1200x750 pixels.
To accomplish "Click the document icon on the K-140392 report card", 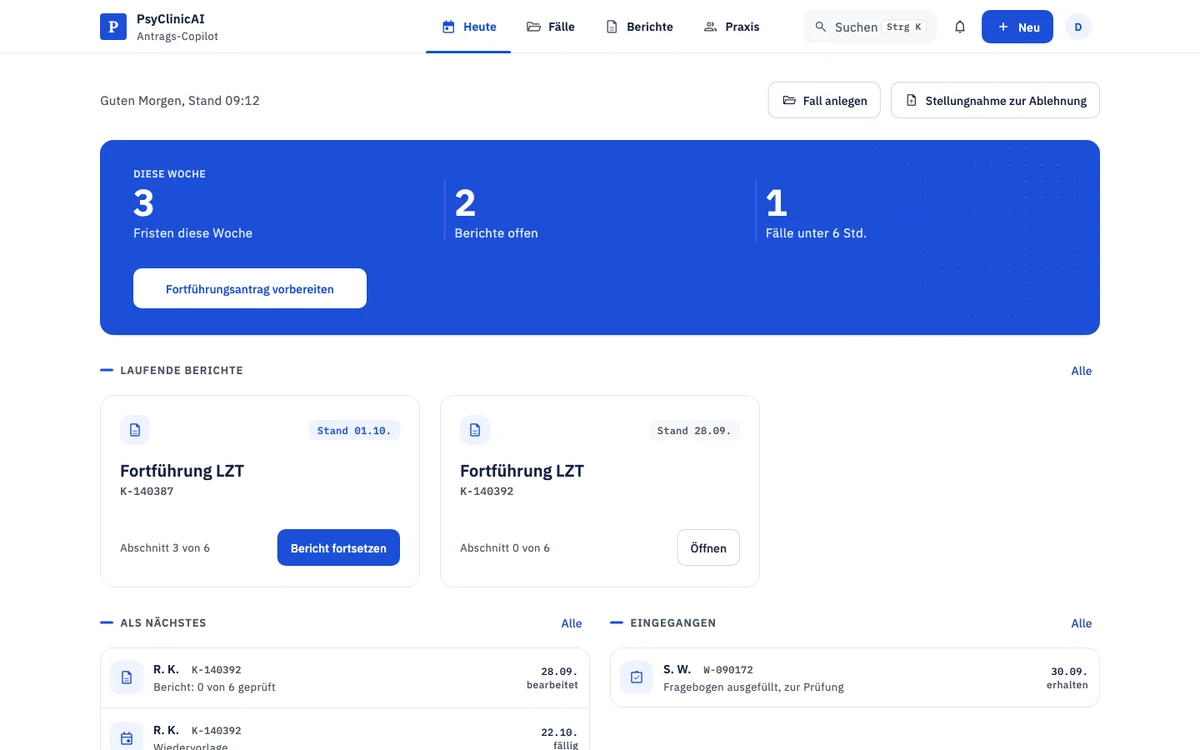I will pos(475,430).
